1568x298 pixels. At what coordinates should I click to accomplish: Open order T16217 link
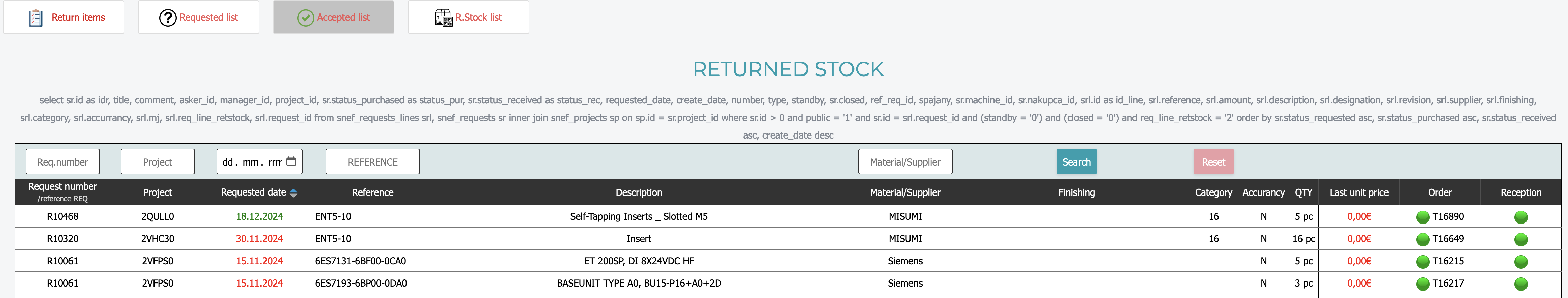click(x=1448, y=284)
